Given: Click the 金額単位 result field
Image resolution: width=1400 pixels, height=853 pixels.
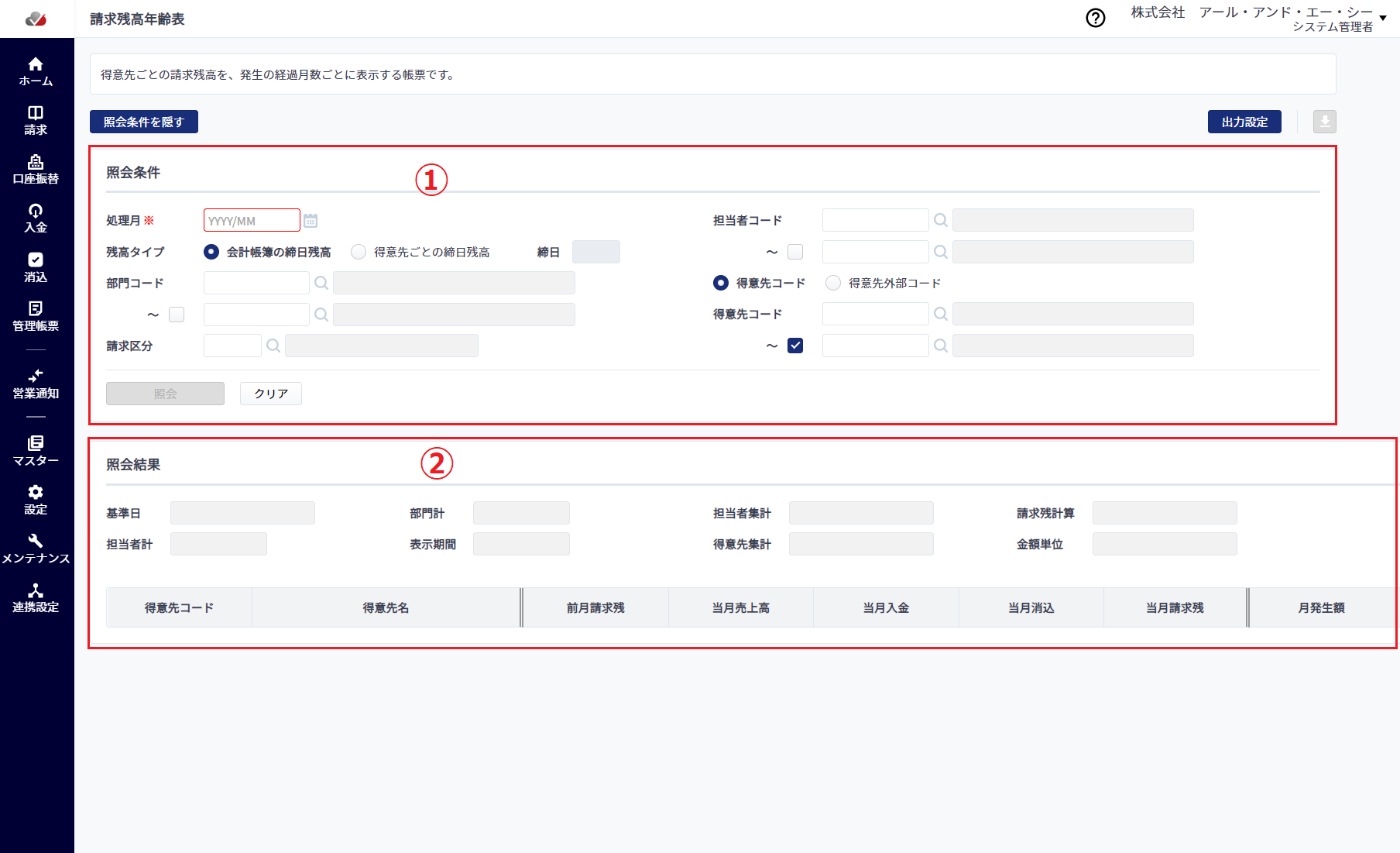Looking at the screenshot, I should click(x=1165, y=544).
